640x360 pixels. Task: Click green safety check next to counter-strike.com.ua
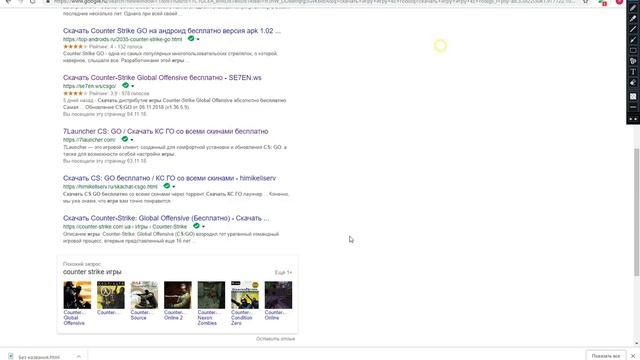coord(196,226)
